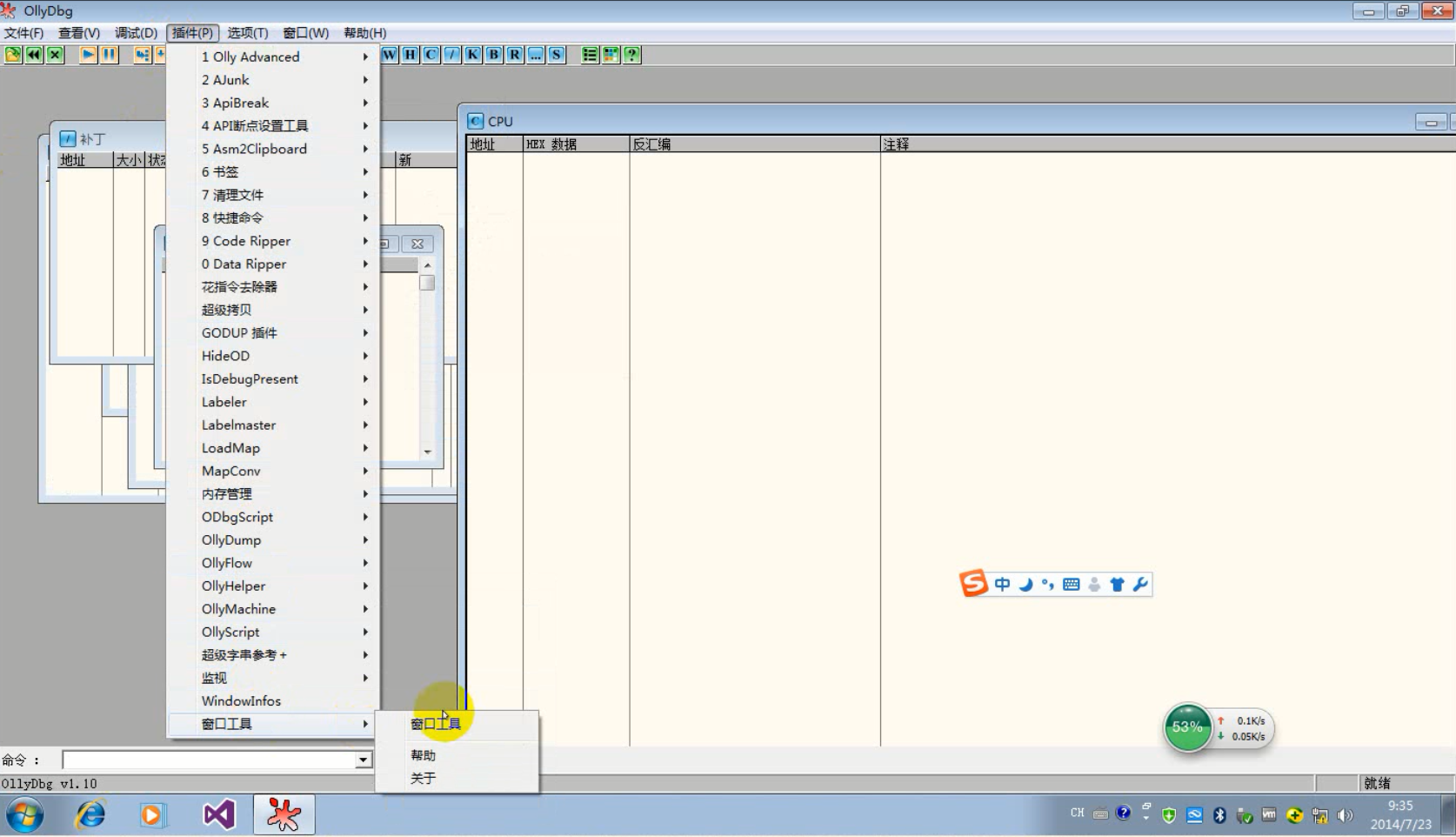This screenshot has width=1456, height=837.
Task: Expand the 5 Asm2Clipboard submenu
Action: point(273,149)
